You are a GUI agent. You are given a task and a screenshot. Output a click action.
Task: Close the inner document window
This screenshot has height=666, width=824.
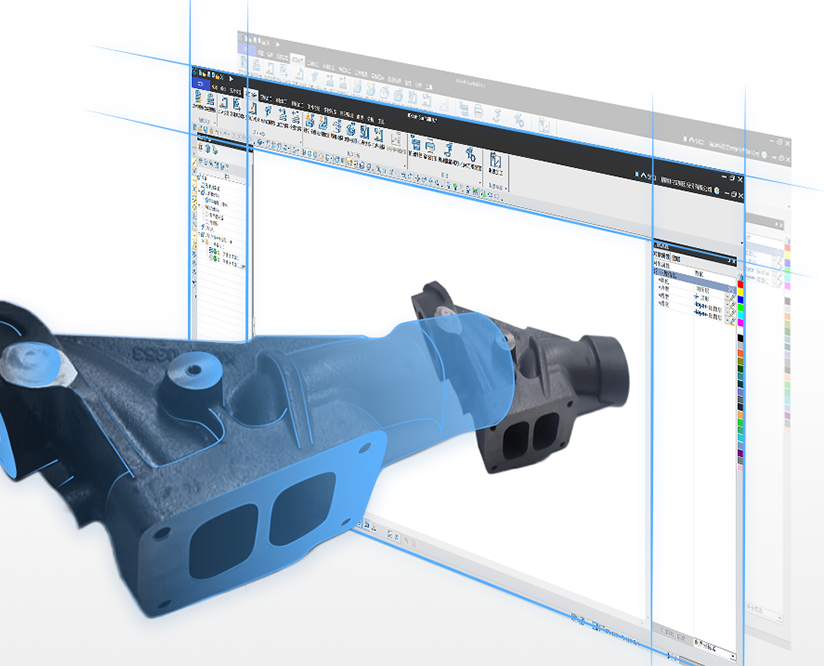point(740,194)
